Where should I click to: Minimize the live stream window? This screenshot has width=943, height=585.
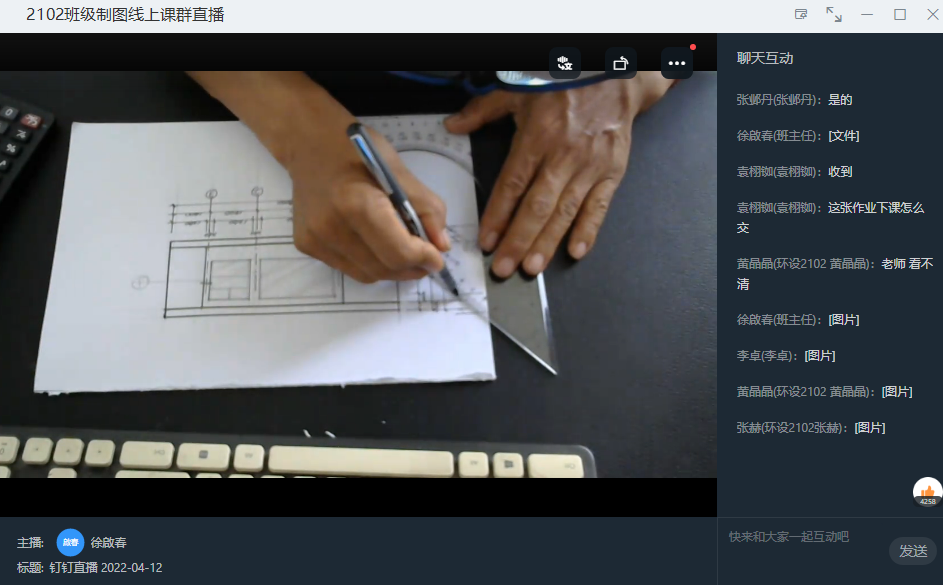[x=867, y=14]
